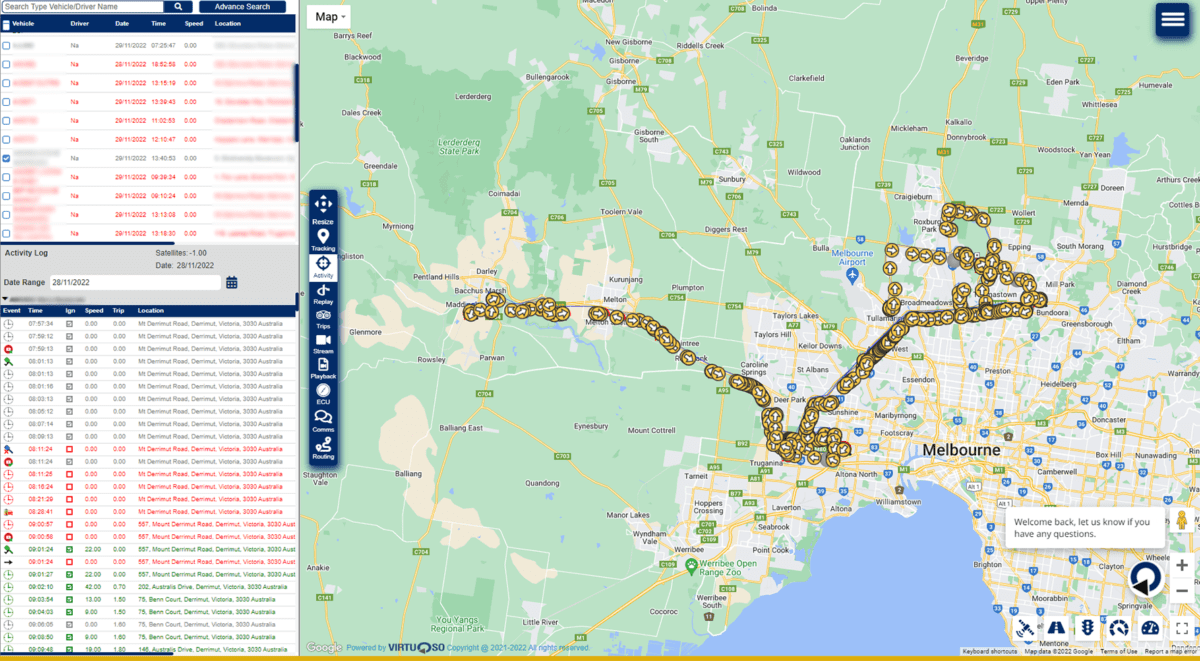The width and height of the screenshot is (1200, 661).
Task: Check the select-all checkbox in vehicle list header
Action: click(x=7, y=23)
